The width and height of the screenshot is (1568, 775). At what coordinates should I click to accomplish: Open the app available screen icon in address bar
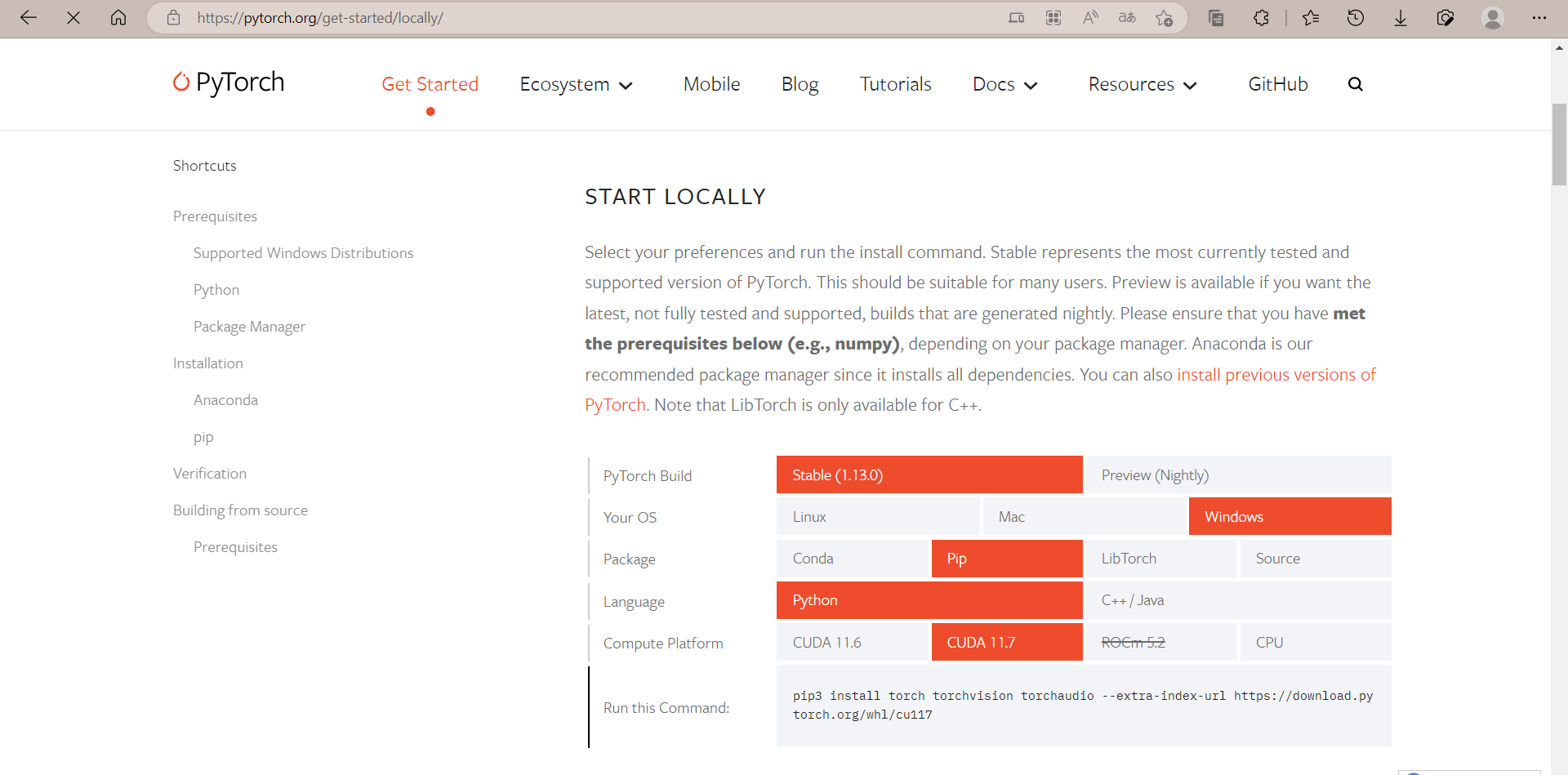click(1016, 17)
